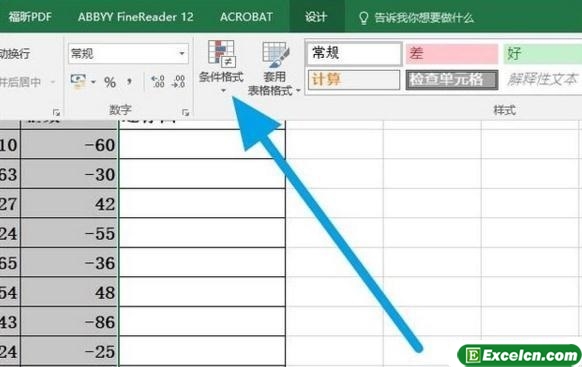582x367 pixels.
Task: Open the 常规 number format combo box
Action: 128,53
